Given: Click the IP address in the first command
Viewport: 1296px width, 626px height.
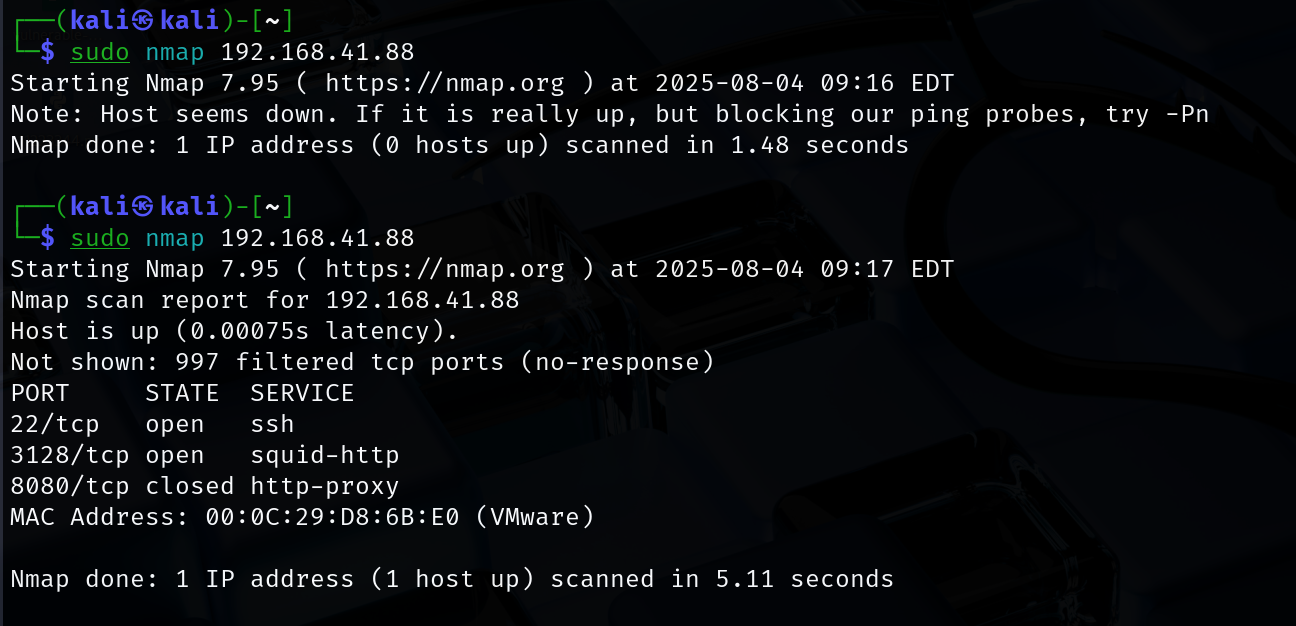Looking at the screenshot, I should click(317, 52).
